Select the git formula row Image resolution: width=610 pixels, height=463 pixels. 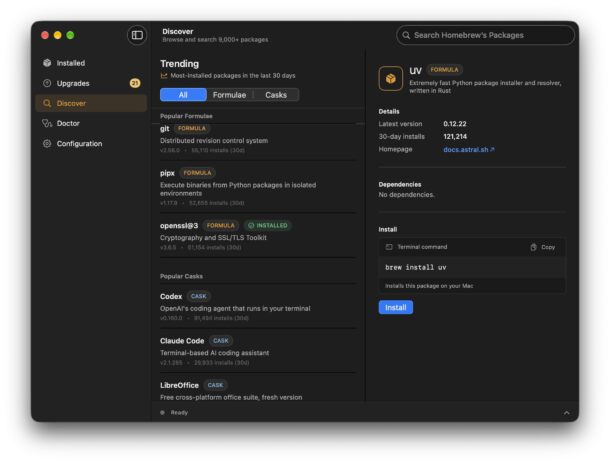258,139
